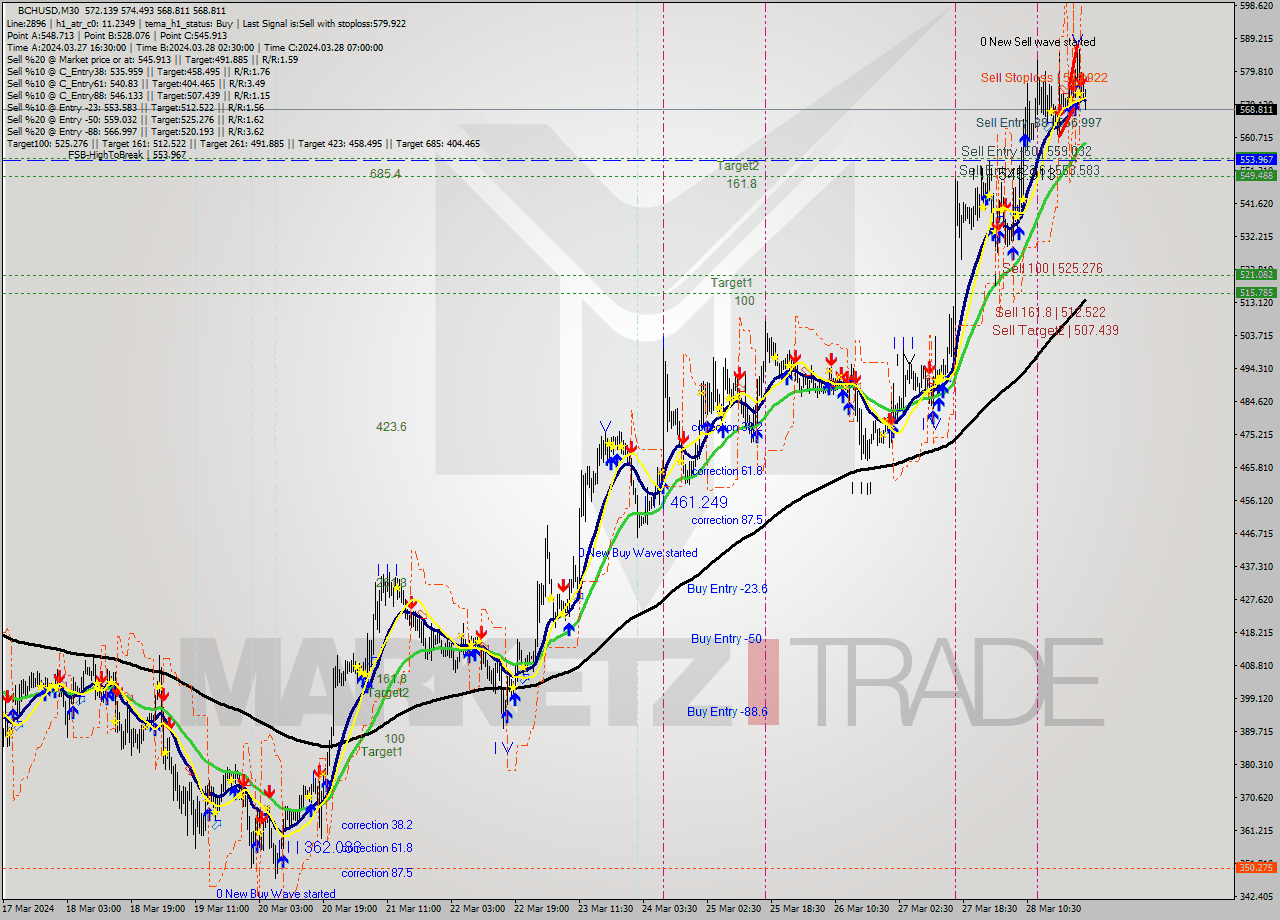
Task: Select the '24 Mar 03:30' time label
Action: [x=670, y=909]
